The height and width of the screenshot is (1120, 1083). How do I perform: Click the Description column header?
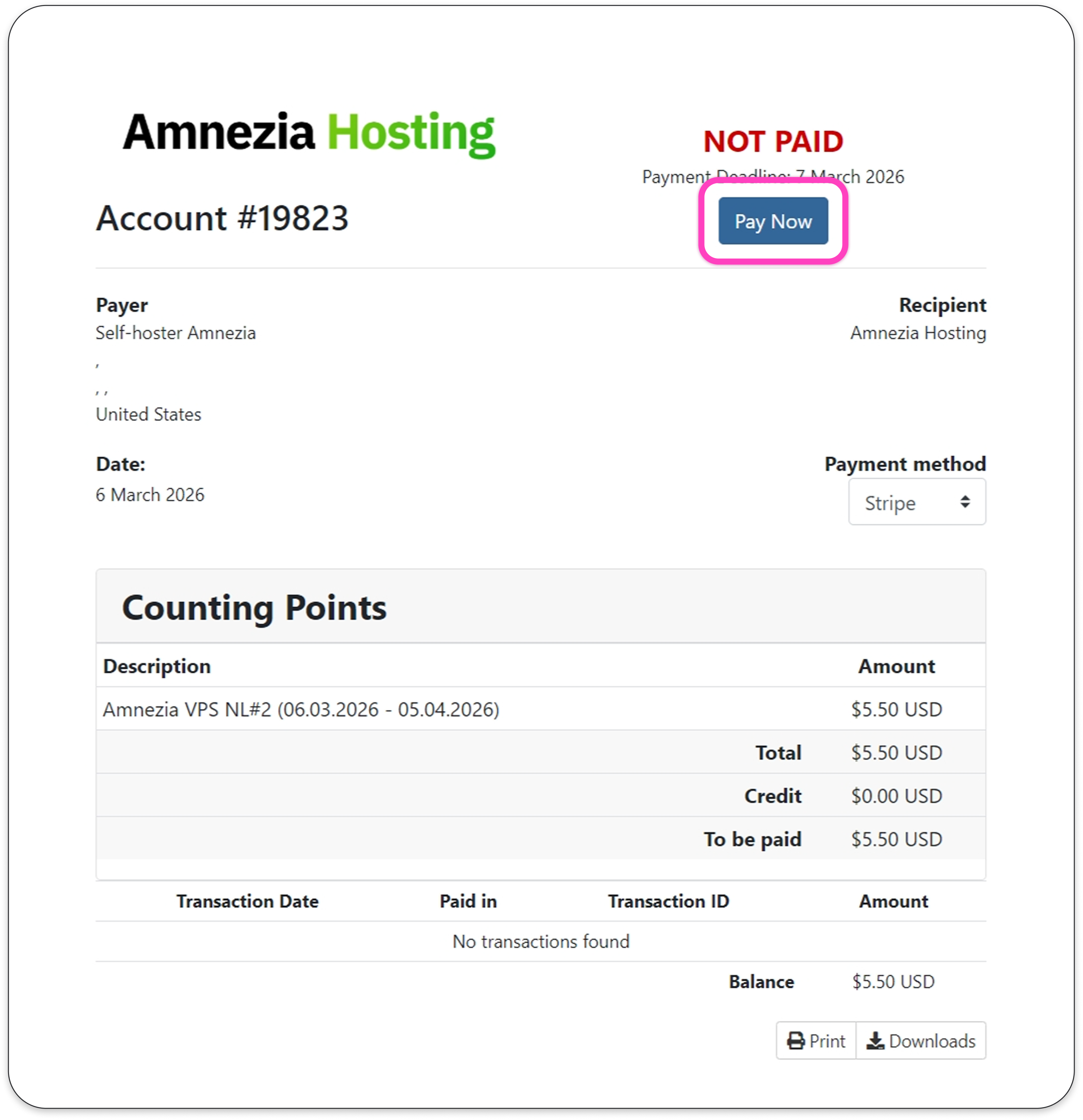click(x=157, y=666)
